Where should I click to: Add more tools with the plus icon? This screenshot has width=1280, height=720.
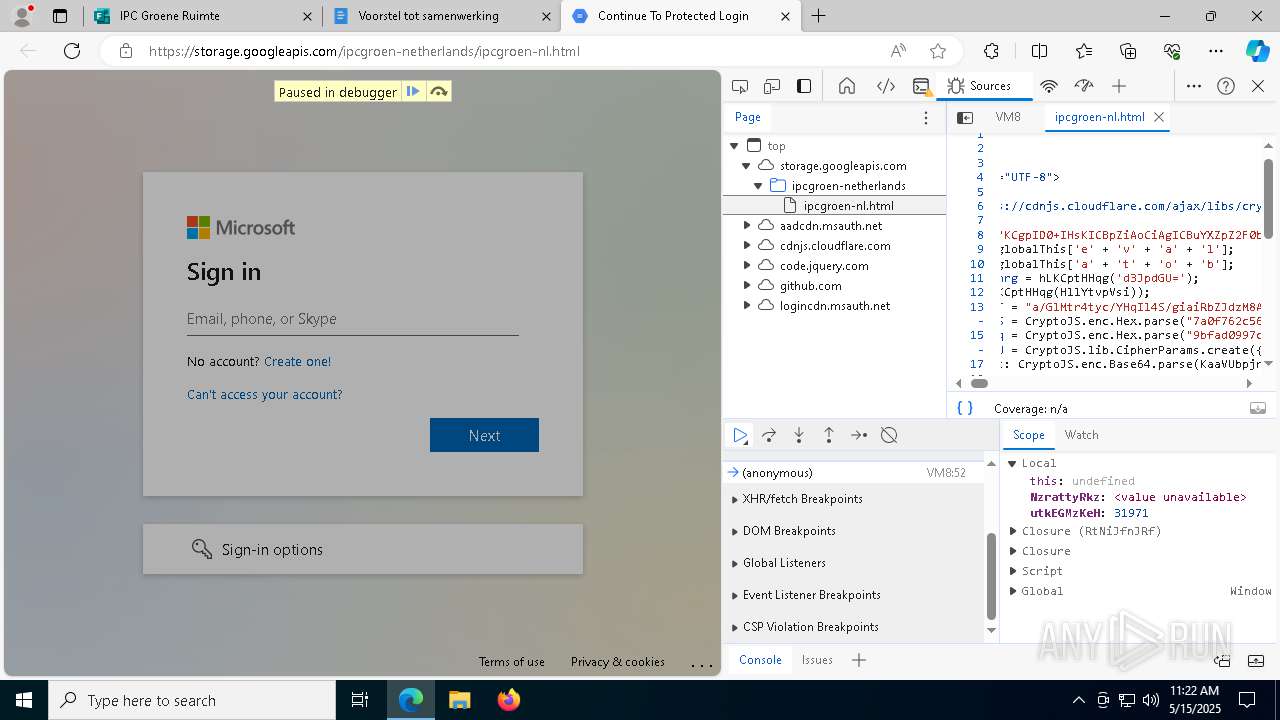(x=1119, y=86)
